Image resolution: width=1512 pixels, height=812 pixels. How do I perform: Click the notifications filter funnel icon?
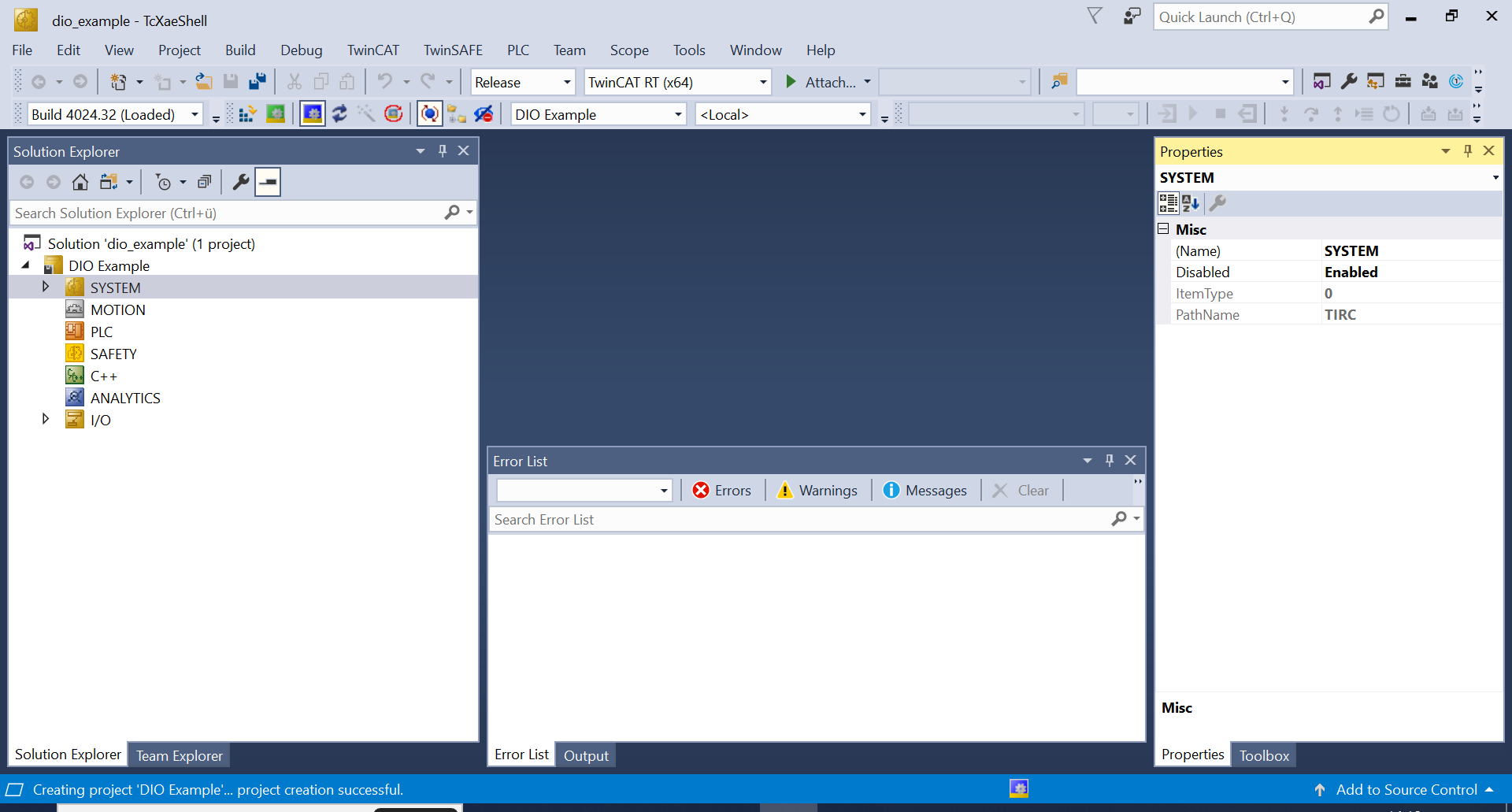(1095, 16)
